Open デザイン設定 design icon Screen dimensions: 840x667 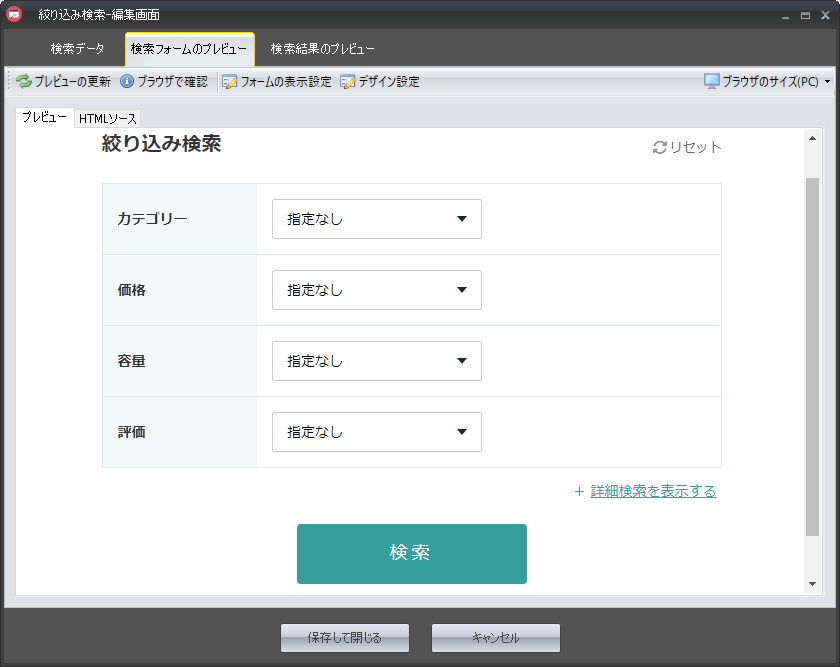pyautogui.click(x=348, y=82)
